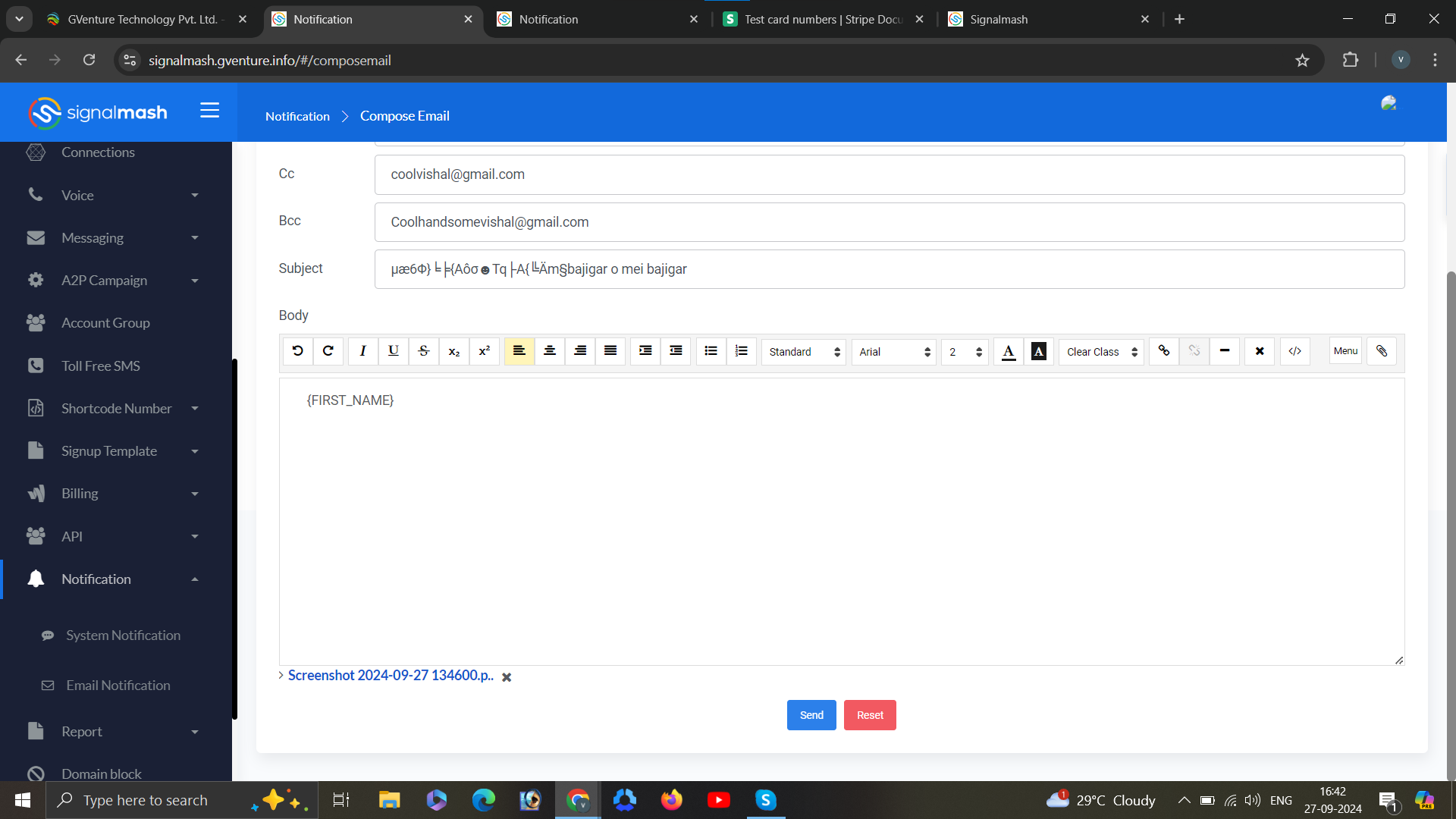1456x819 pixels.
Task: Open Email Notification in sidebar
Action: 118,686
